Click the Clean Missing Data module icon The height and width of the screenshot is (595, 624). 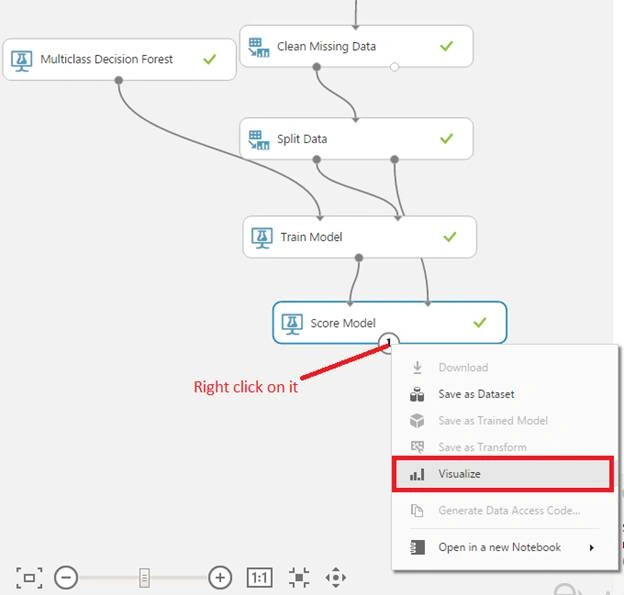(259, 47)
